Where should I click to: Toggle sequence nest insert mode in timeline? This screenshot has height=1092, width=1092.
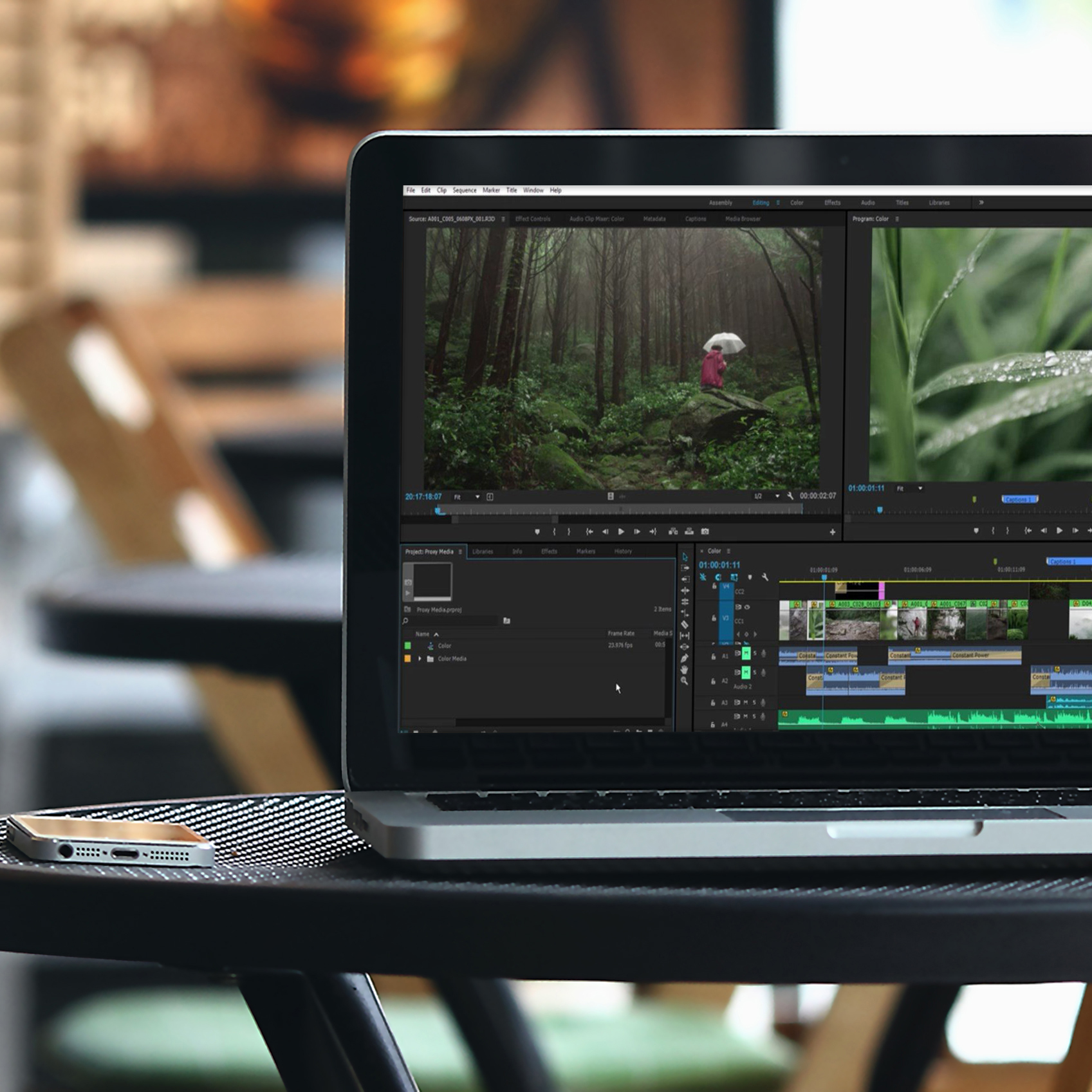(x=703, y=577)
